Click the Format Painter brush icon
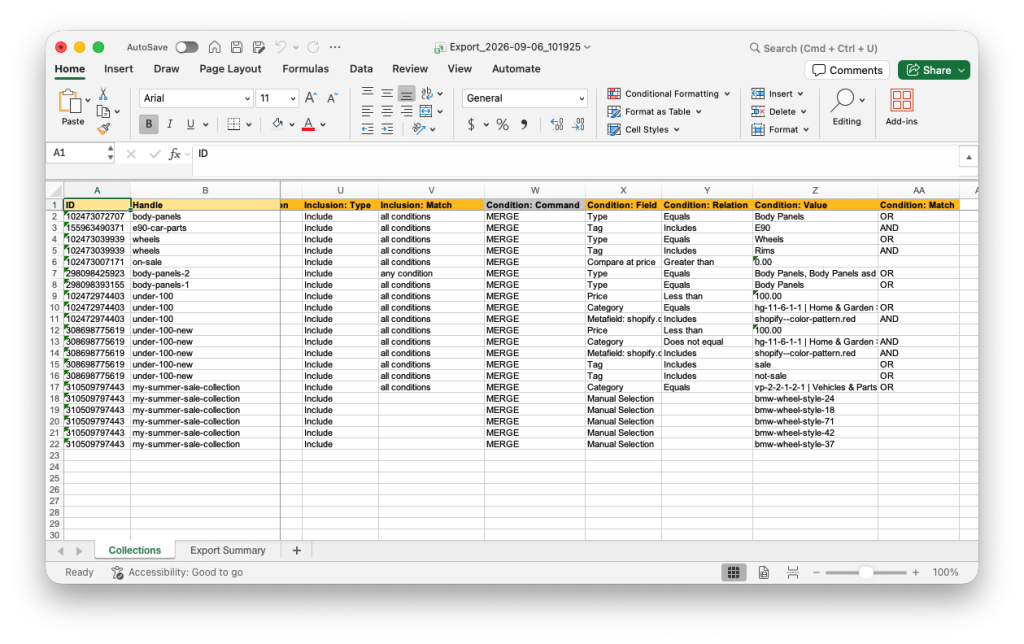The width and height of the screenshot is (1024, 644). [x=103, y=129]
